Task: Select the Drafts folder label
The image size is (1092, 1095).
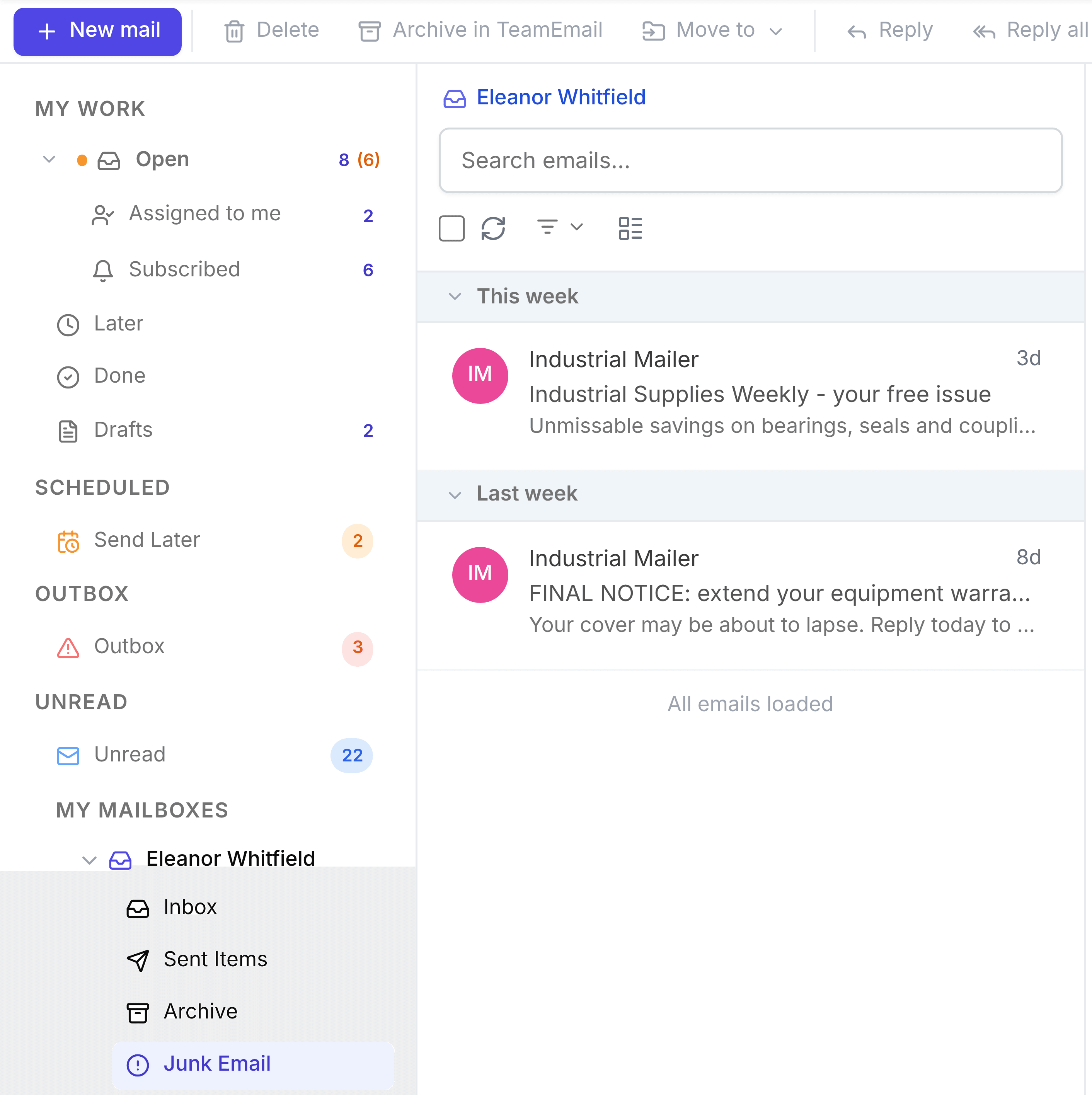Action: (123, 430)
